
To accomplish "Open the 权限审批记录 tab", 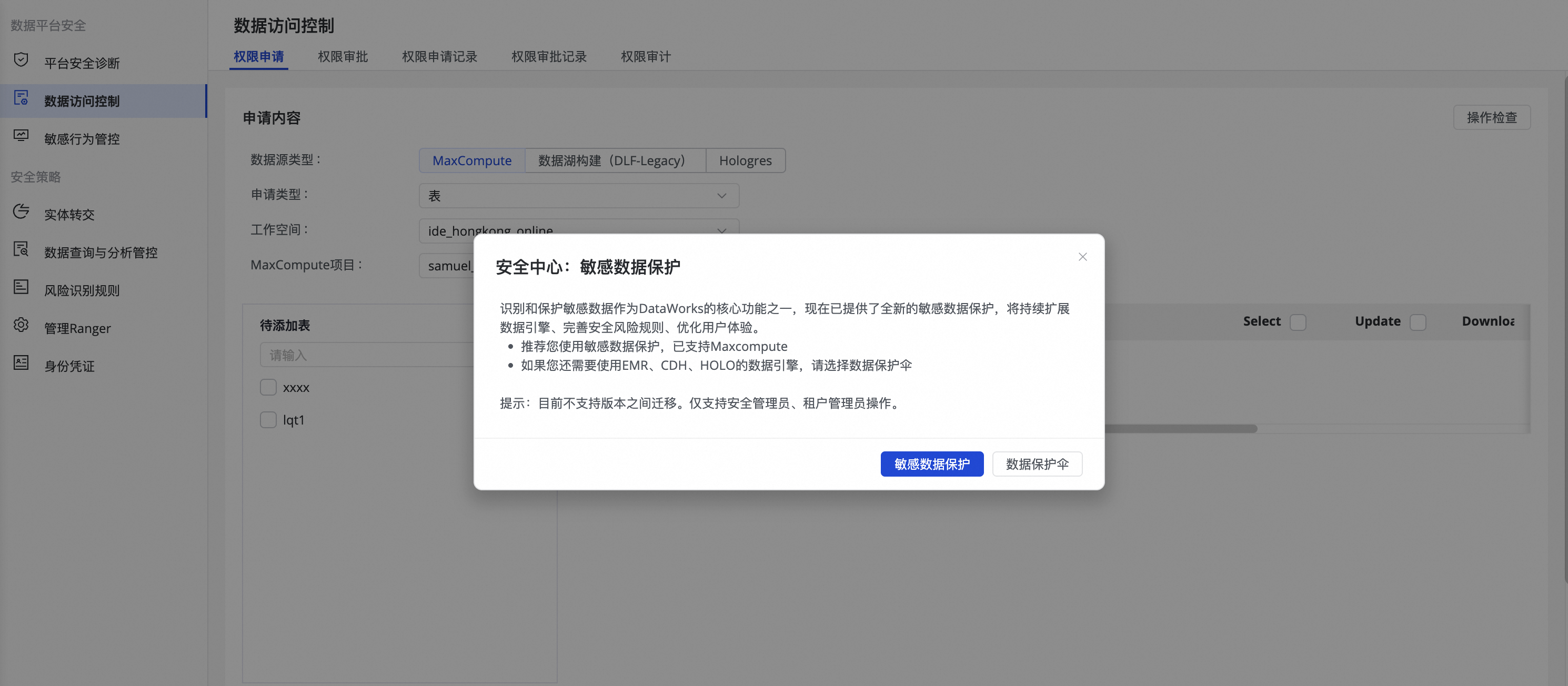I will 549,57.
